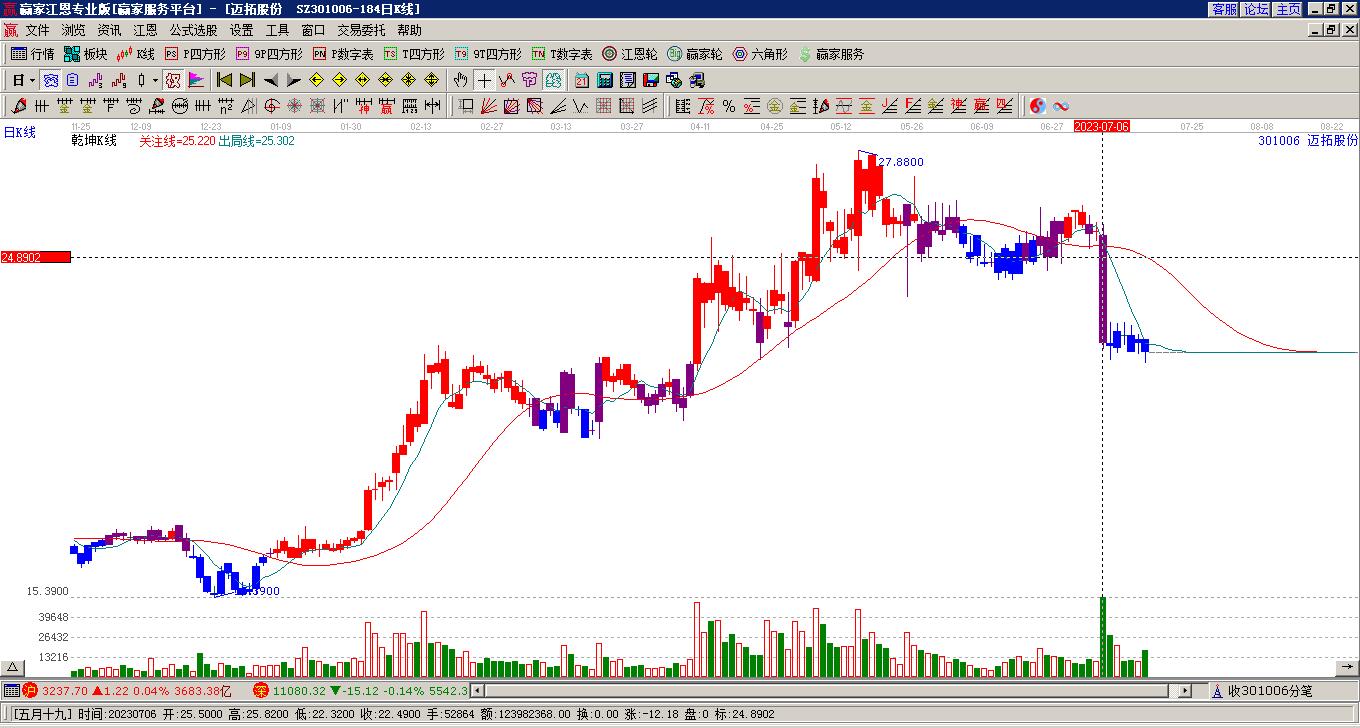Jump to the first bar
Screen dimensions: 1360x728
pos(225,80)
